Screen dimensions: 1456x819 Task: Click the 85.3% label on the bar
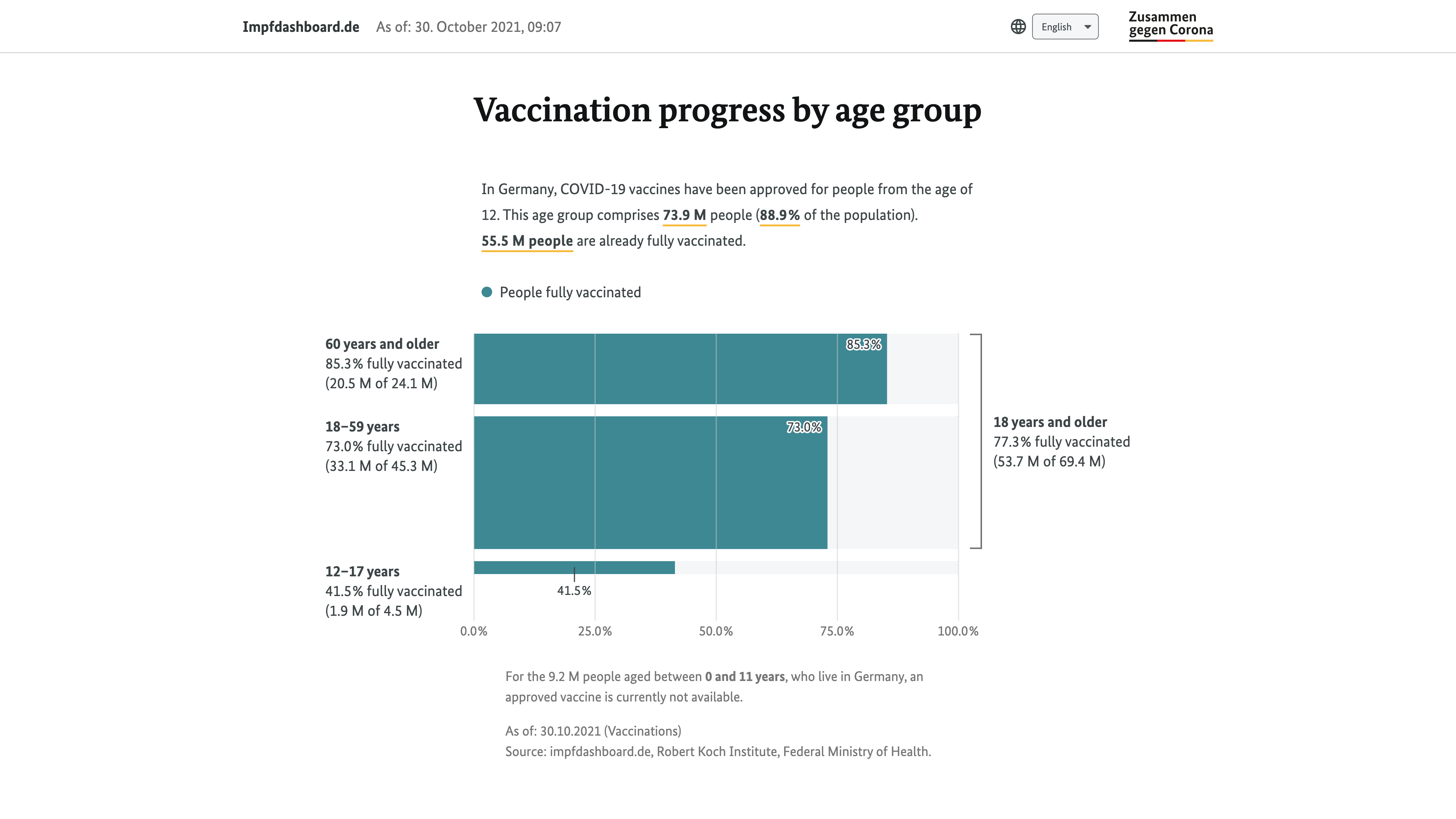tap(863, 344)
